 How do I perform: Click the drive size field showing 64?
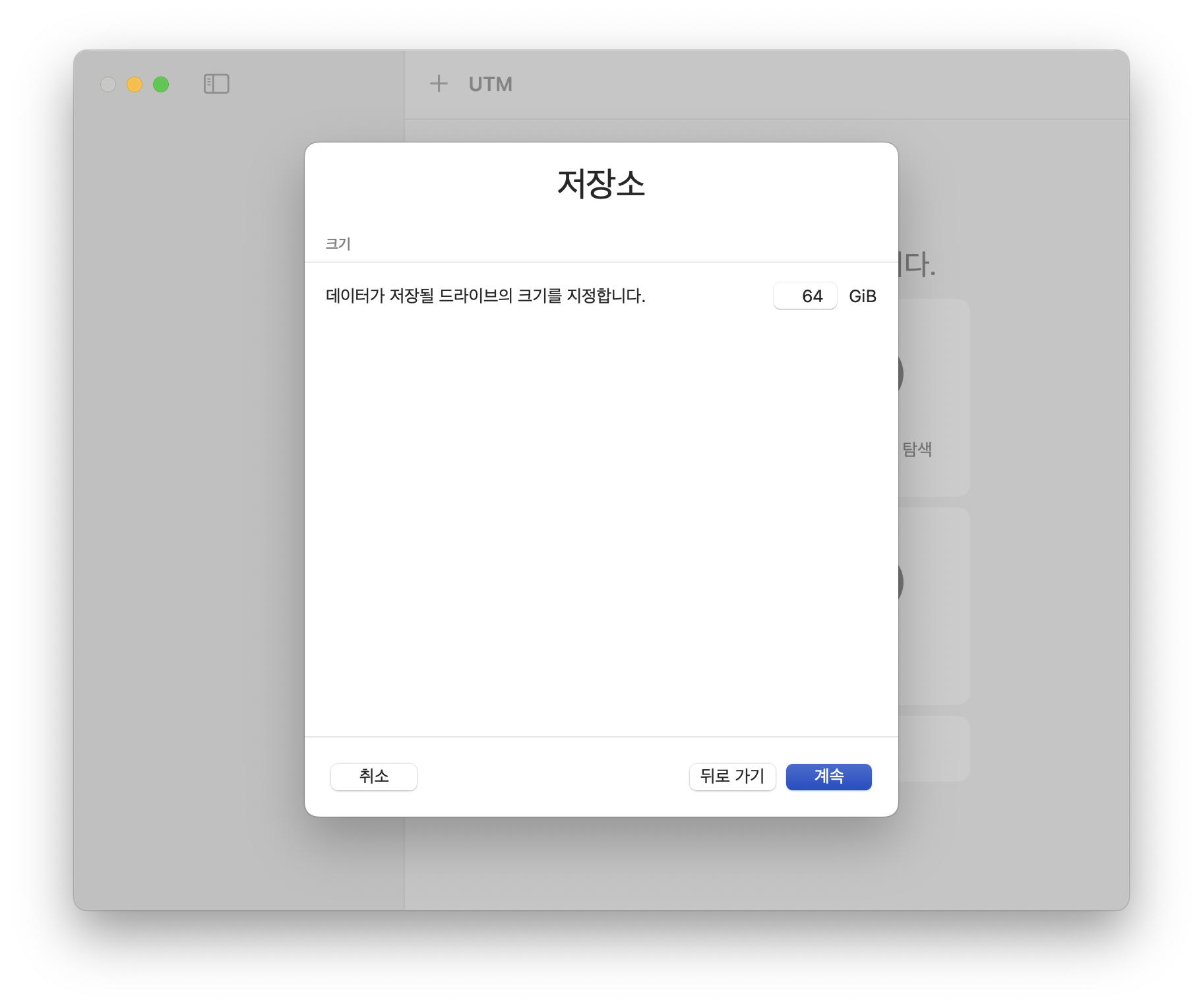click(x=805, y=296)
